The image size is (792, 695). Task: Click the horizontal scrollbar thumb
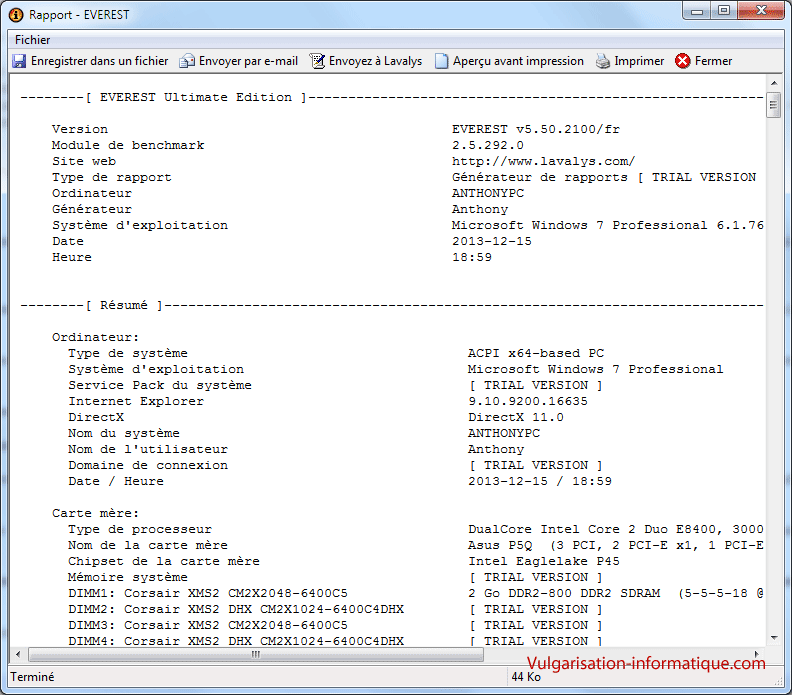point(256,655)
